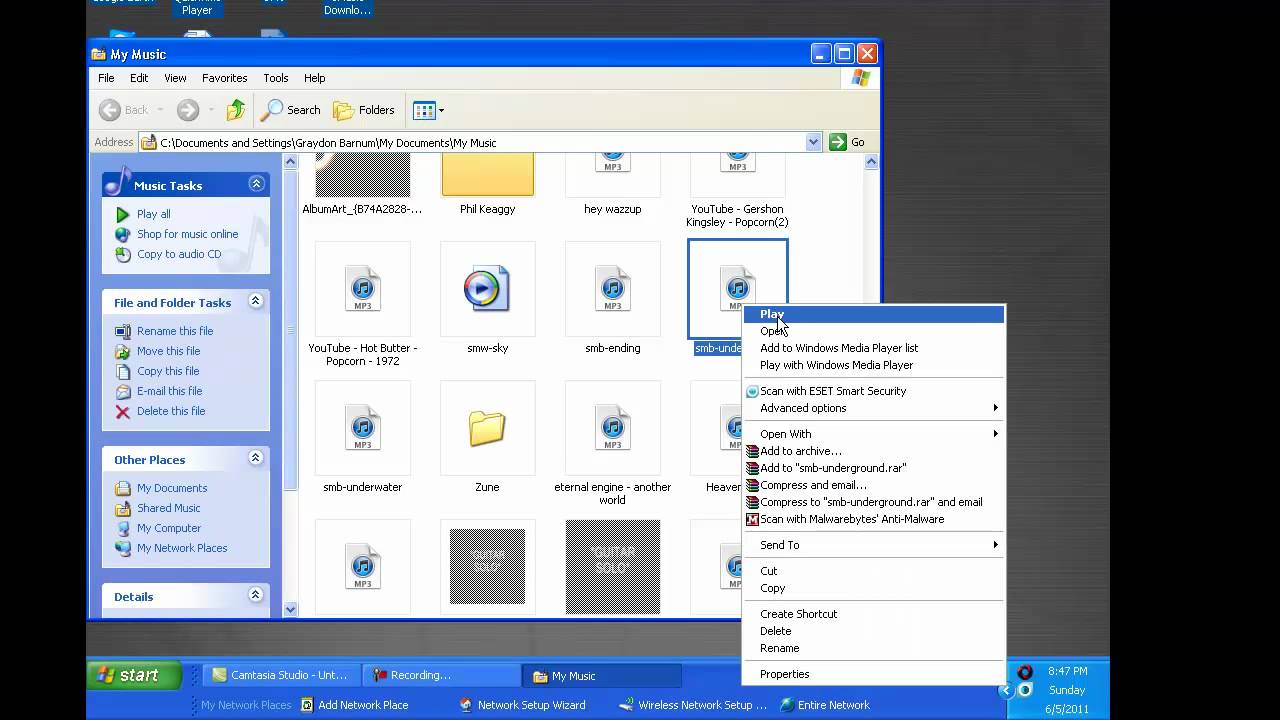Click Delete this file link
This screenshot has width=1280, height=720.
[x=171, y=411]
